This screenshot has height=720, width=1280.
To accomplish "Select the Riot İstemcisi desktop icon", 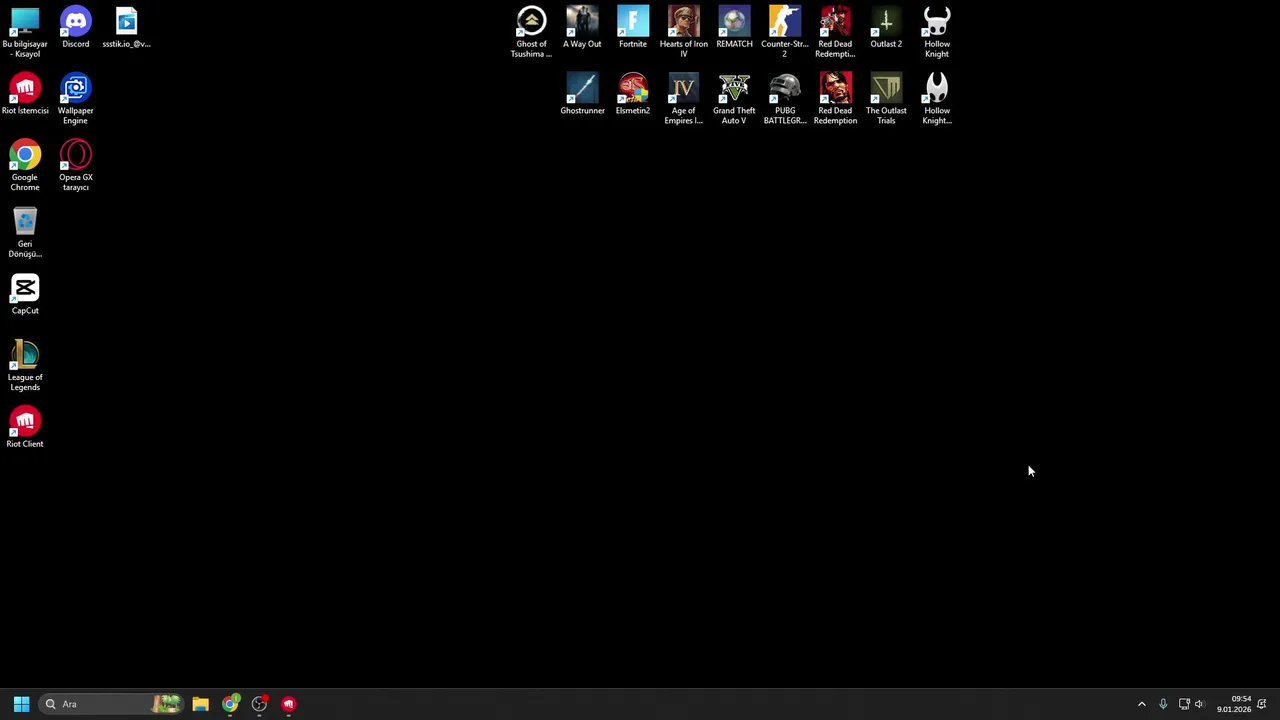I will point(25,94).
